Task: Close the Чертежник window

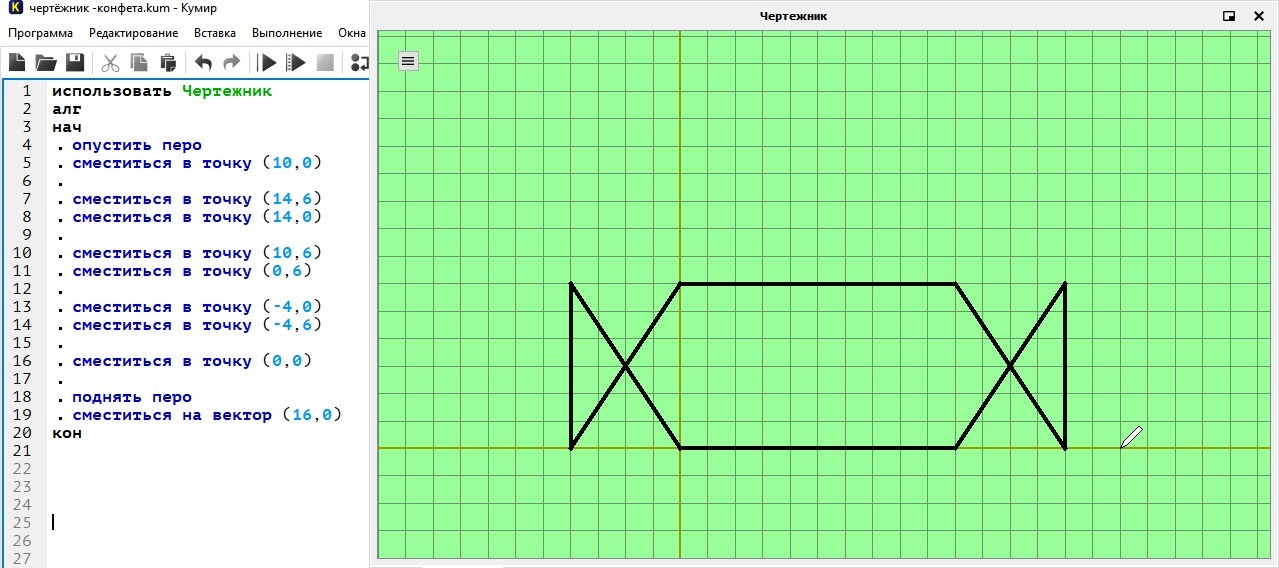Action: pyautogui.click(x=1259, y=16)
